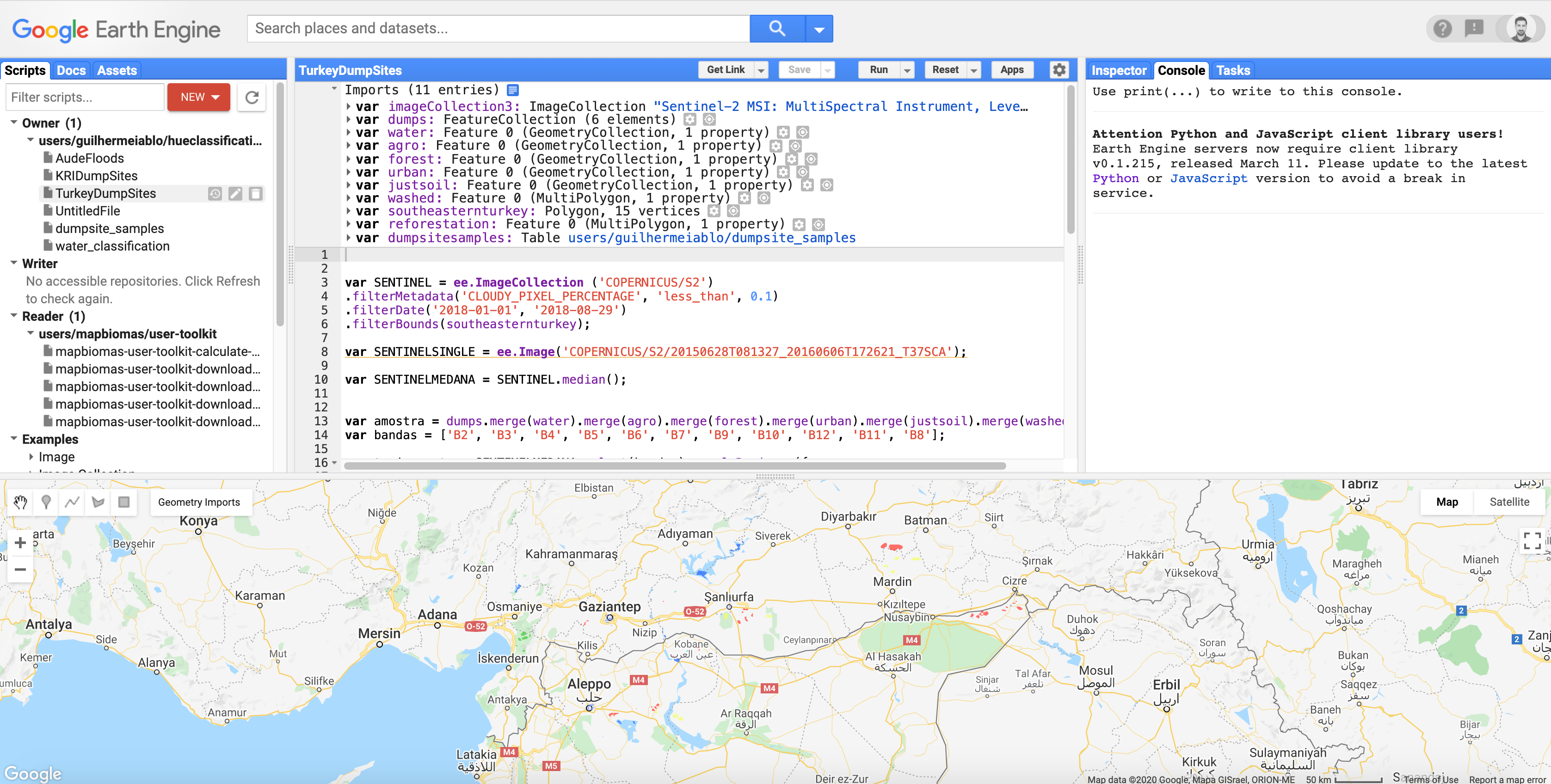Select the draw rectangle tool
1551x784 pixels.
(x=124, y=502)
